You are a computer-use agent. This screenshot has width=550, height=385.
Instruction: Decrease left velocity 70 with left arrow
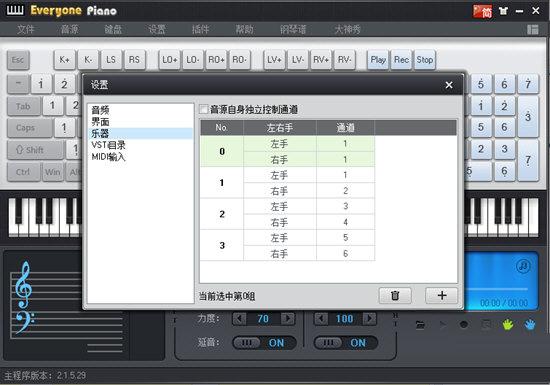point(240,319)
